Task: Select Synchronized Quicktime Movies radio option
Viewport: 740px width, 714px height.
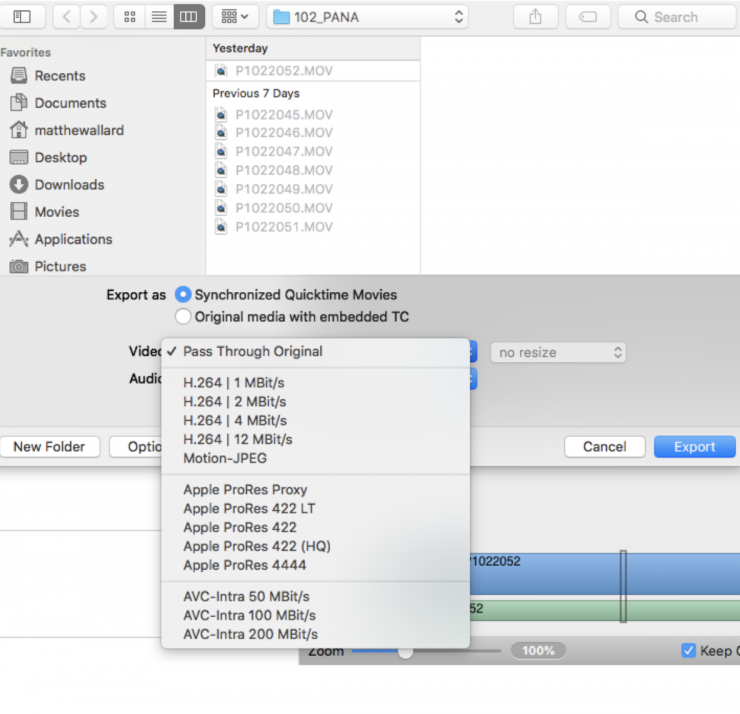Action: click(183, 295)
